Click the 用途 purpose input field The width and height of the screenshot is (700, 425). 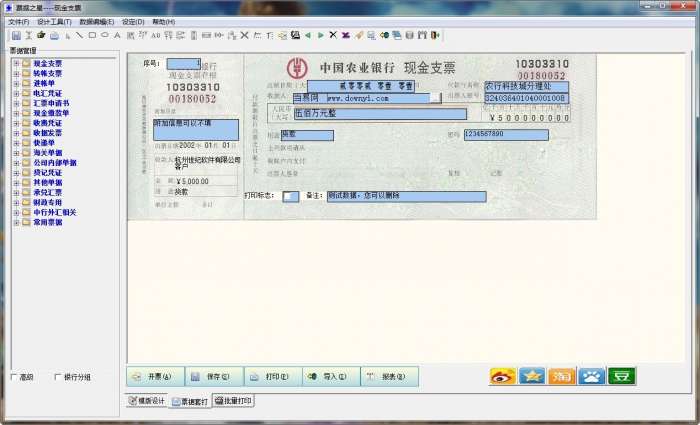coord(307,135)
